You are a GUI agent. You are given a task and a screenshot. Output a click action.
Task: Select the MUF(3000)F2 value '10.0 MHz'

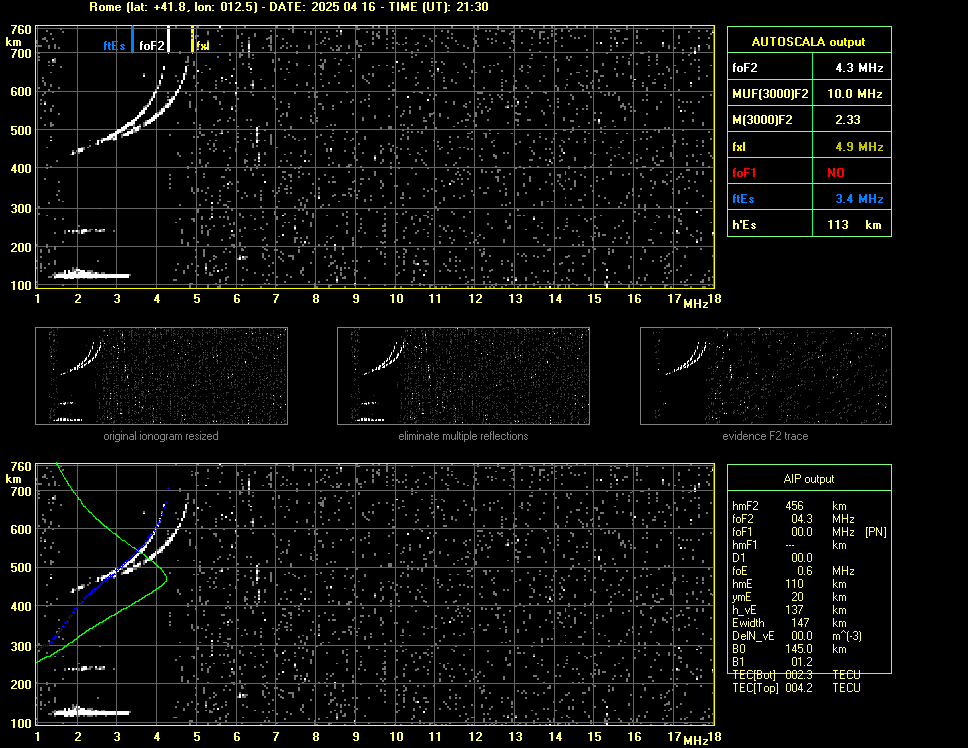click(854, 94)
